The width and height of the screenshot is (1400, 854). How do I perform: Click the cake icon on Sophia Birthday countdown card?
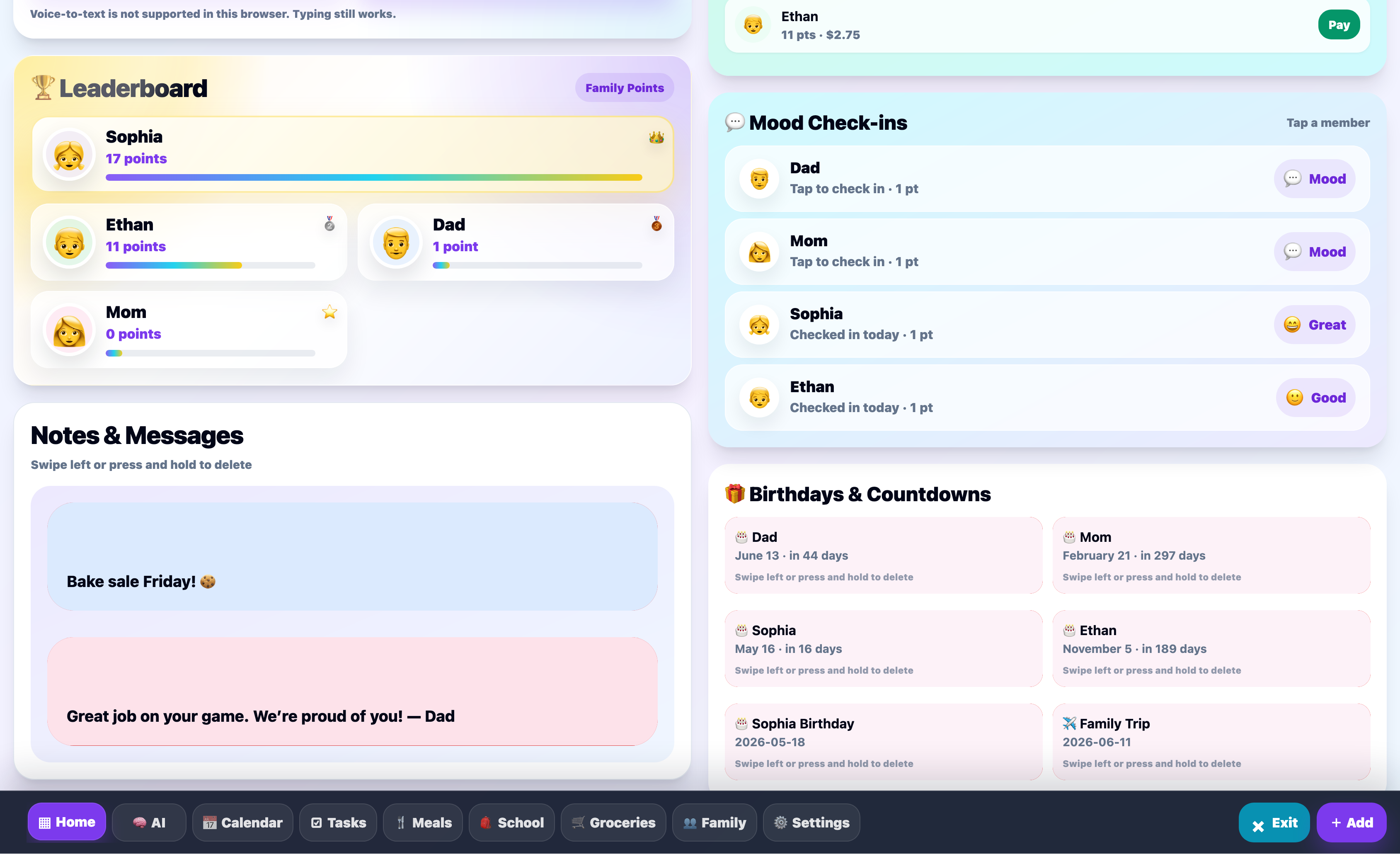pyautogui.click(x=741, y=723)
